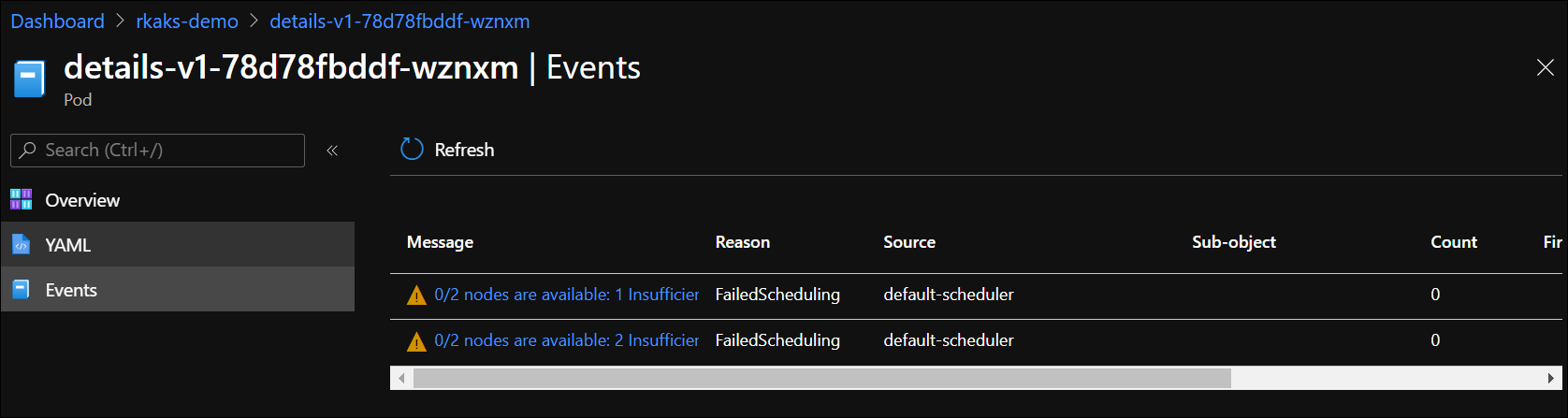Image resolution: width=1568 pixels, height=418 pixels.
Task: Select the YAML menu item
Action: coord(68,245)
